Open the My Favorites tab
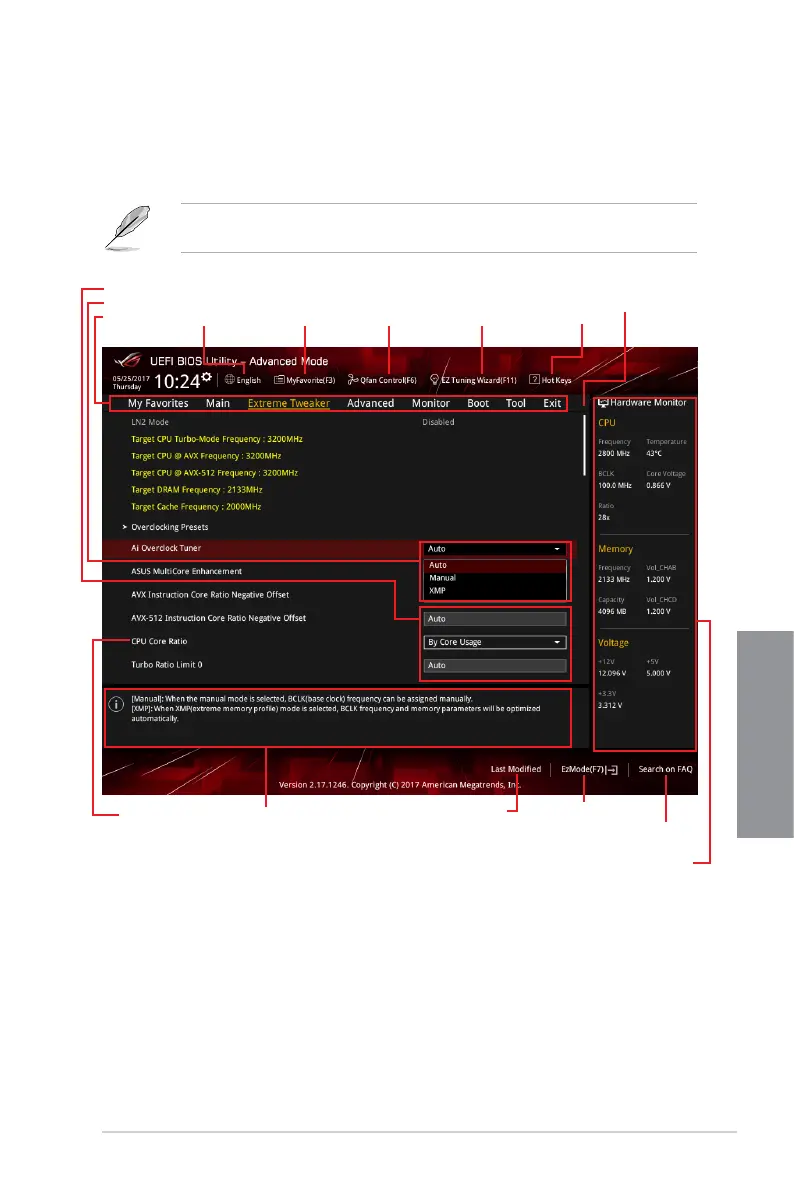 tap(158, 403)
